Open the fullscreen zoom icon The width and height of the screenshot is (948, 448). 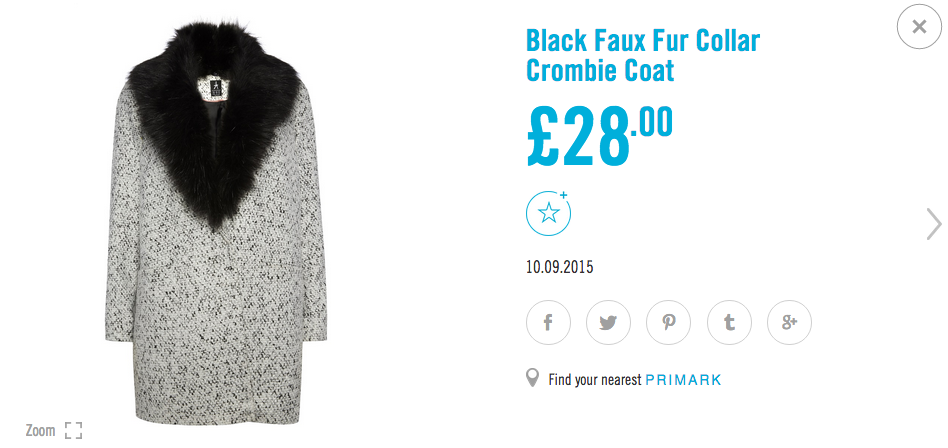pos(73,431)
